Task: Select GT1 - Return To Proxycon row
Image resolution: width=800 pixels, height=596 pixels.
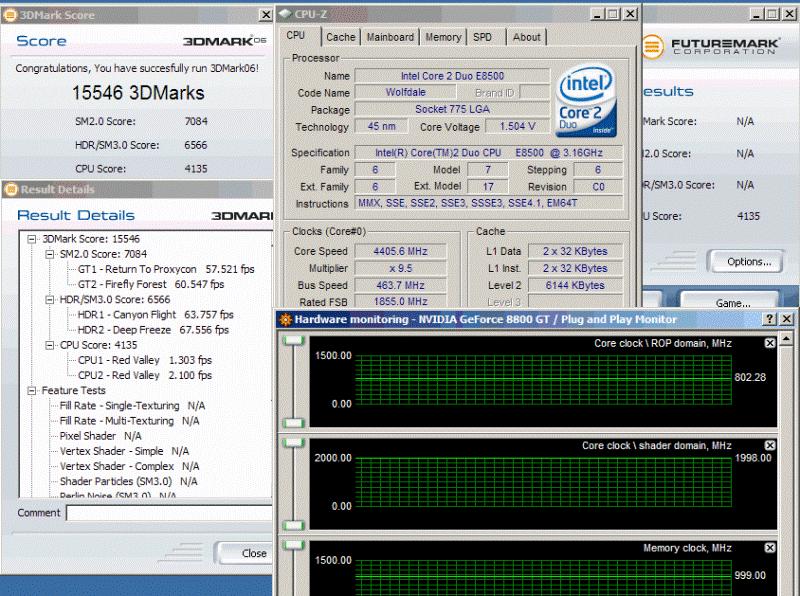Action: 166,269
